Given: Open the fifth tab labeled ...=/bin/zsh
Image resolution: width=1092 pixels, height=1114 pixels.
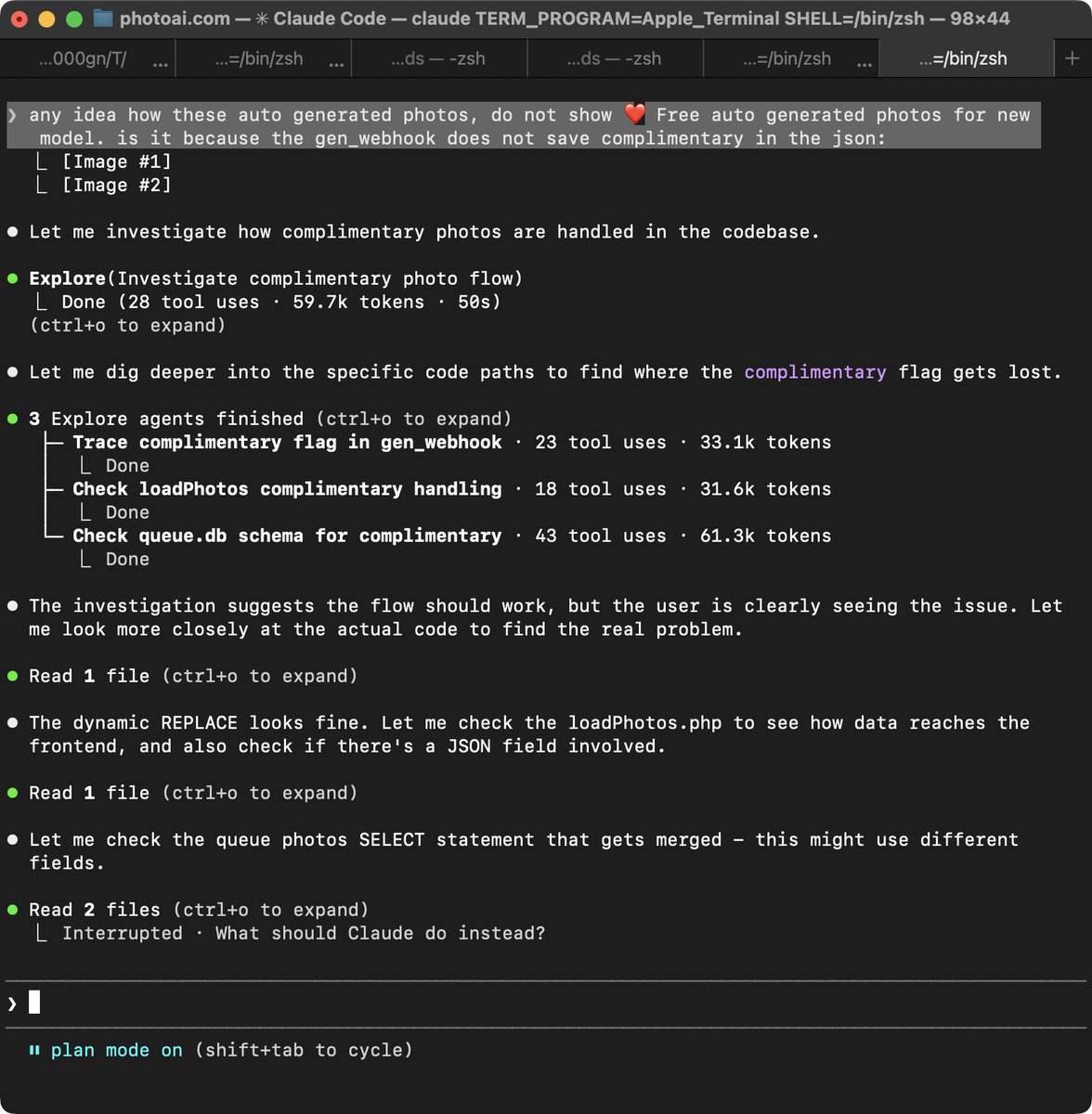Looking at the screenshot, I should coord(786,58).
